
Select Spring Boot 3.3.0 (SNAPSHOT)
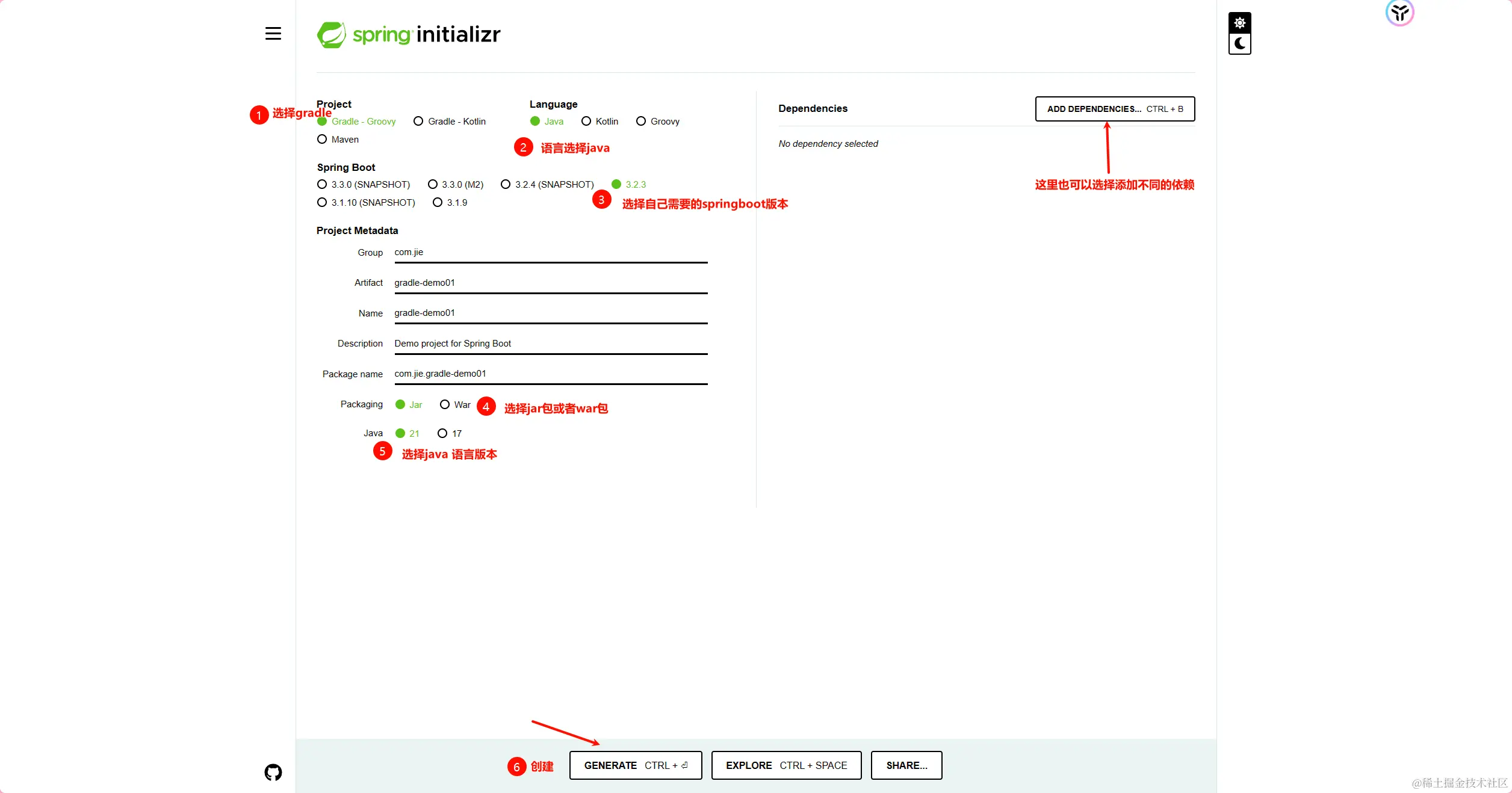[364, 185]
